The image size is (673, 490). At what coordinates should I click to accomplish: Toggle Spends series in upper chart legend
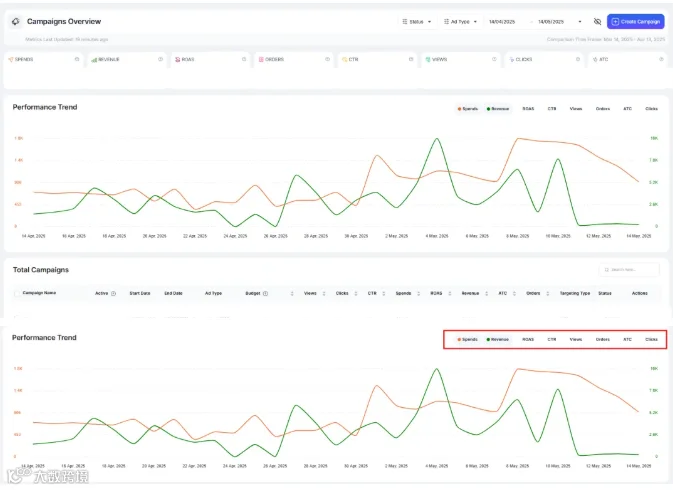click(468, 109)
